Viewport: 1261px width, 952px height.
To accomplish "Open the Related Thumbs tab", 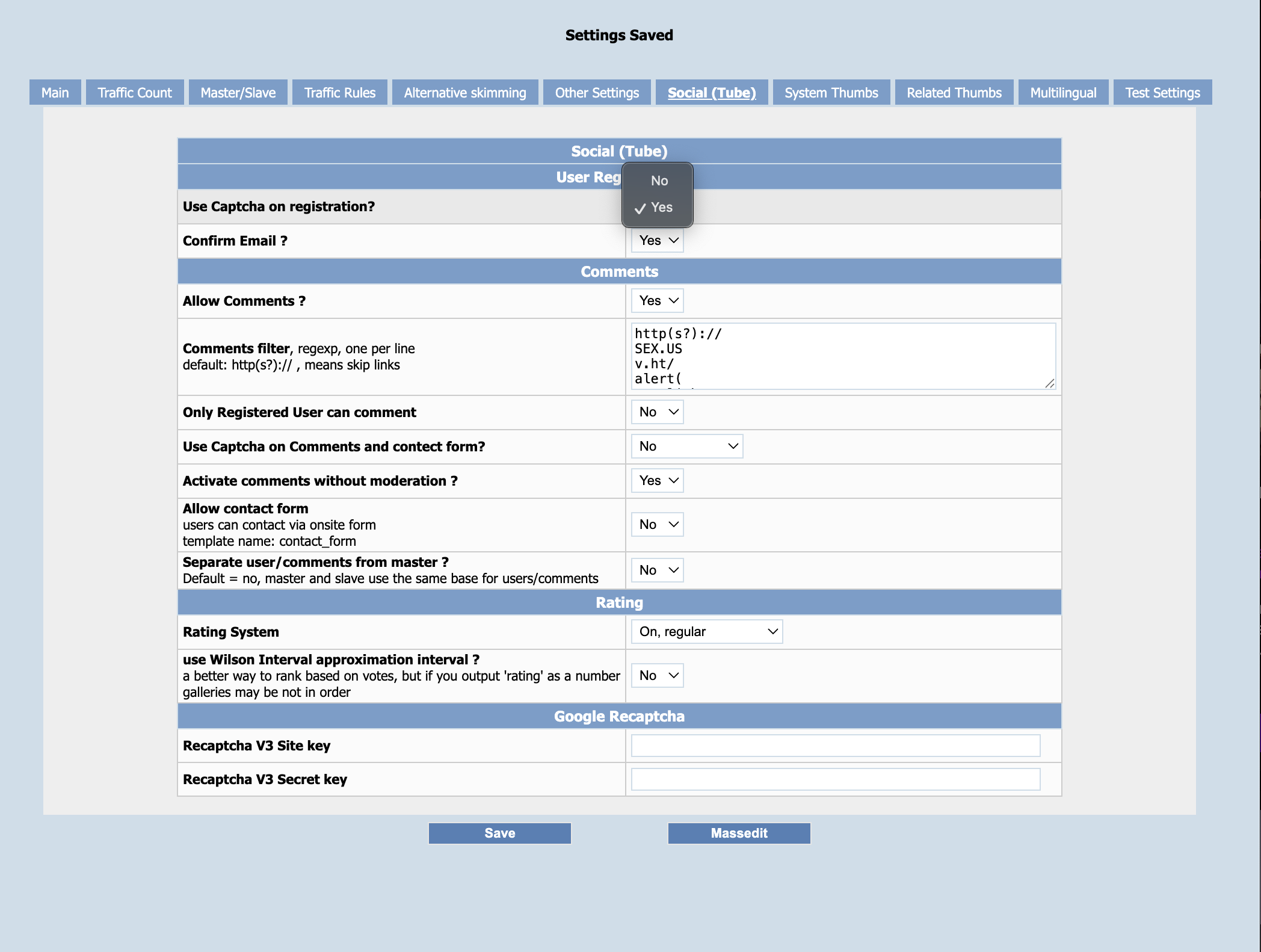I will click(x=954, y=93).
